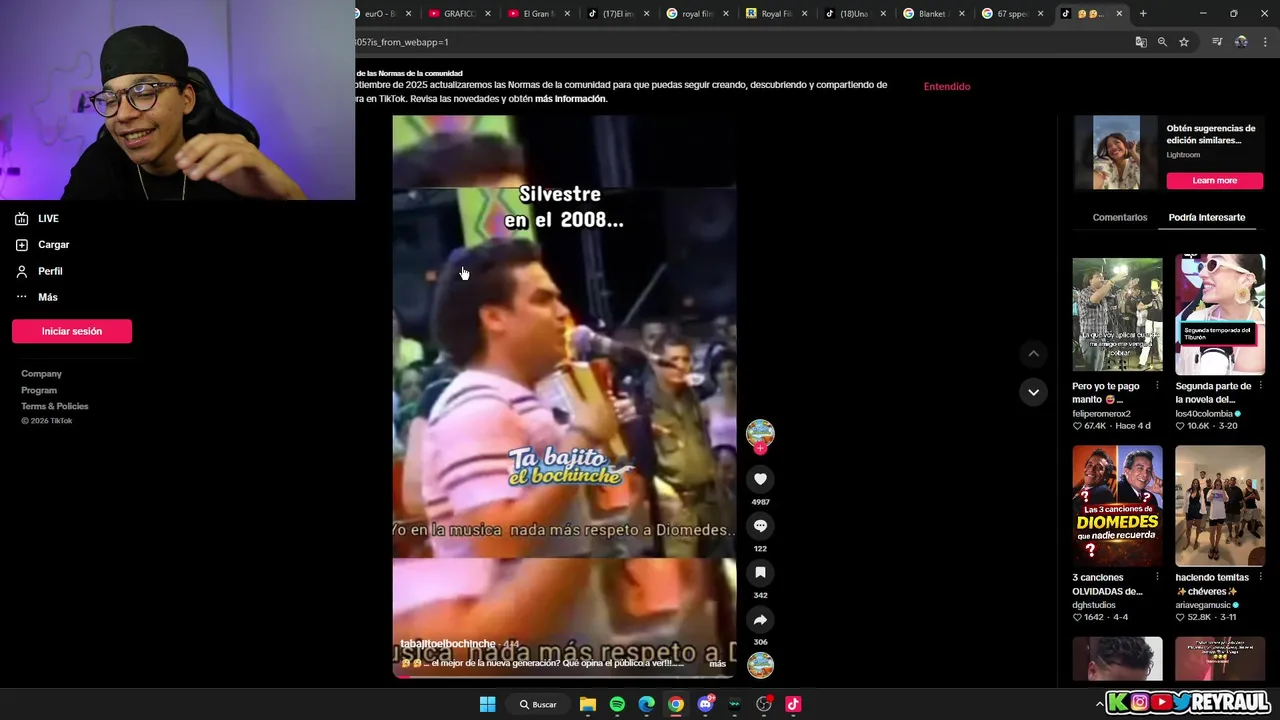Switch to 'Blanket' browser tab

[x=935, y=14]
